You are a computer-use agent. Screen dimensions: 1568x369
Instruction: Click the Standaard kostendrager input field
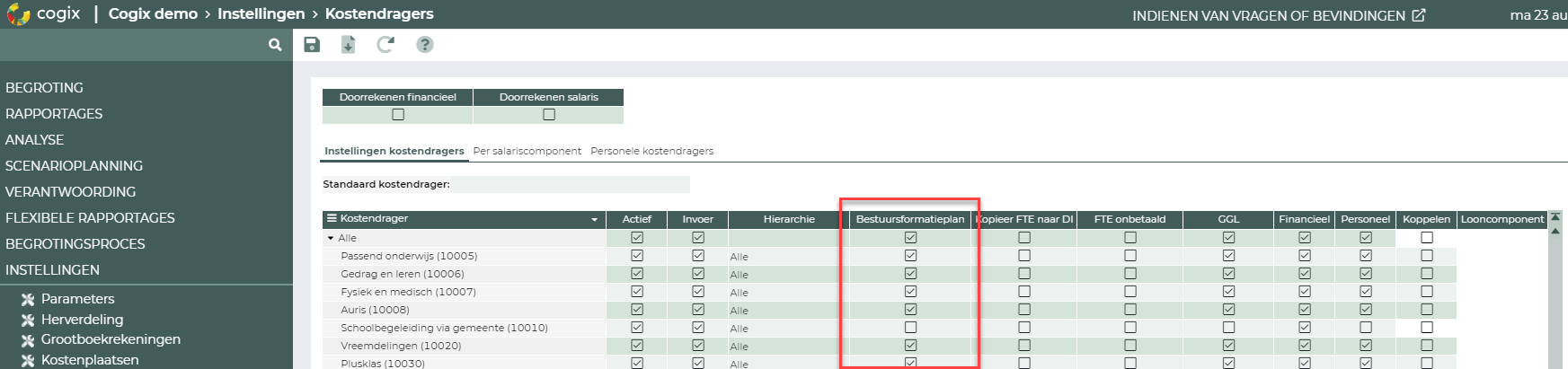(571, 184)
